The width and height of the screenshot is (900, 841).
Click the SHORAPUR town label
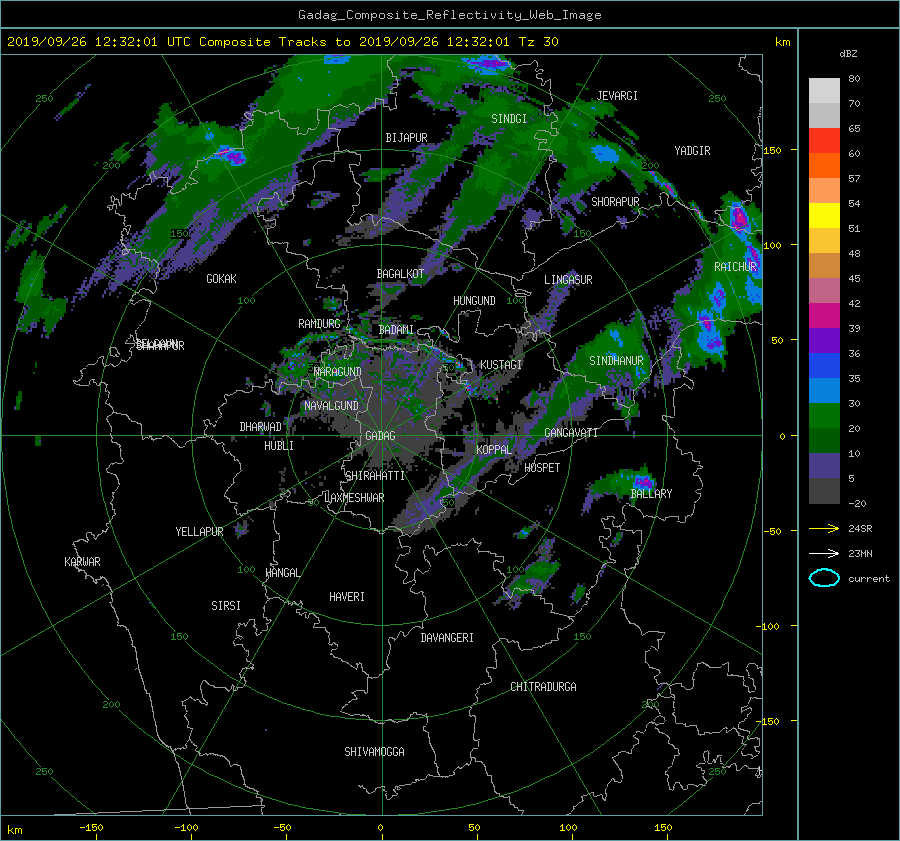coord(615,201)
